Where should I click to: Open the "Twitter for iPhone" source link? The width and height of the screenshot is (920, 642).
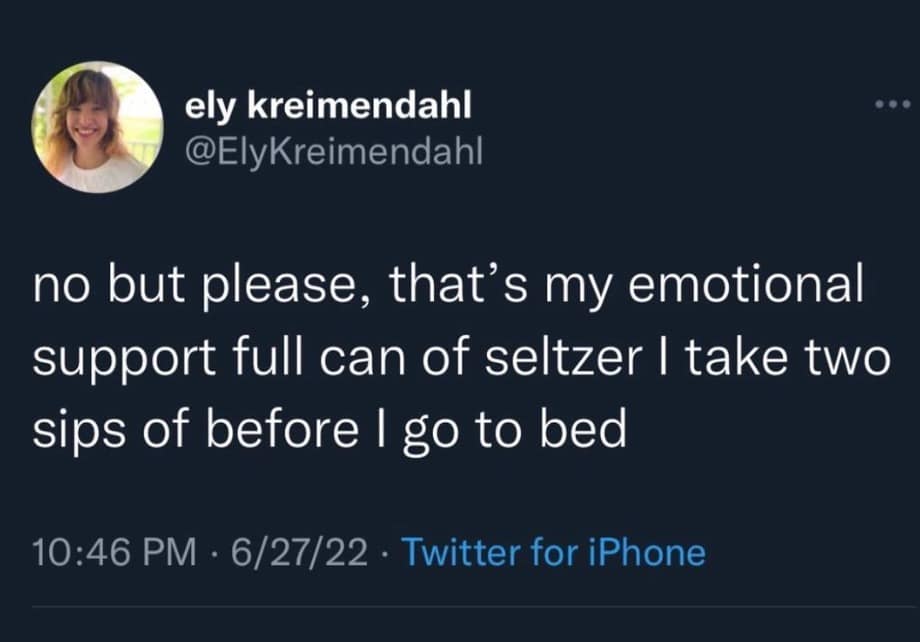[x=553, y=553]
